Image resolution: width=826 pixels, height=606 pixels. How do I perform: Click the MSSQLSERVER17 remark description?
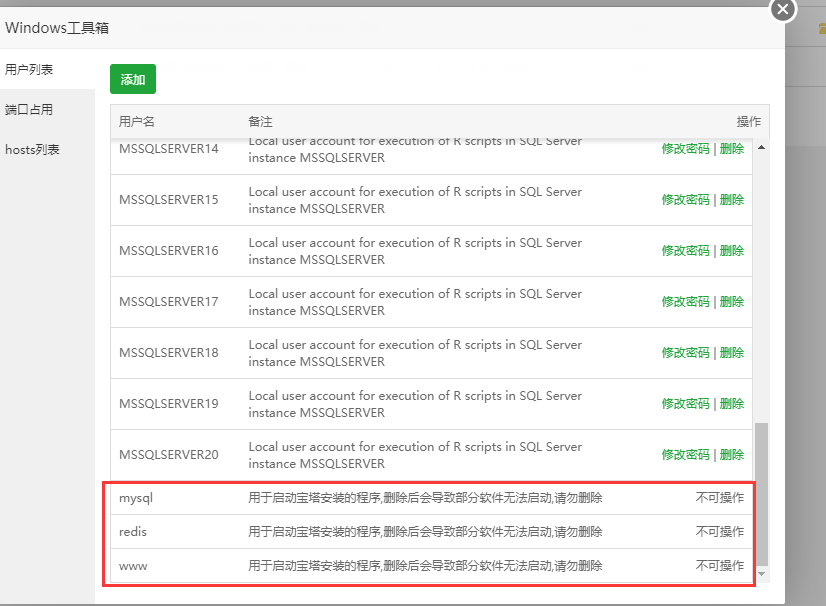pos(415,302)
